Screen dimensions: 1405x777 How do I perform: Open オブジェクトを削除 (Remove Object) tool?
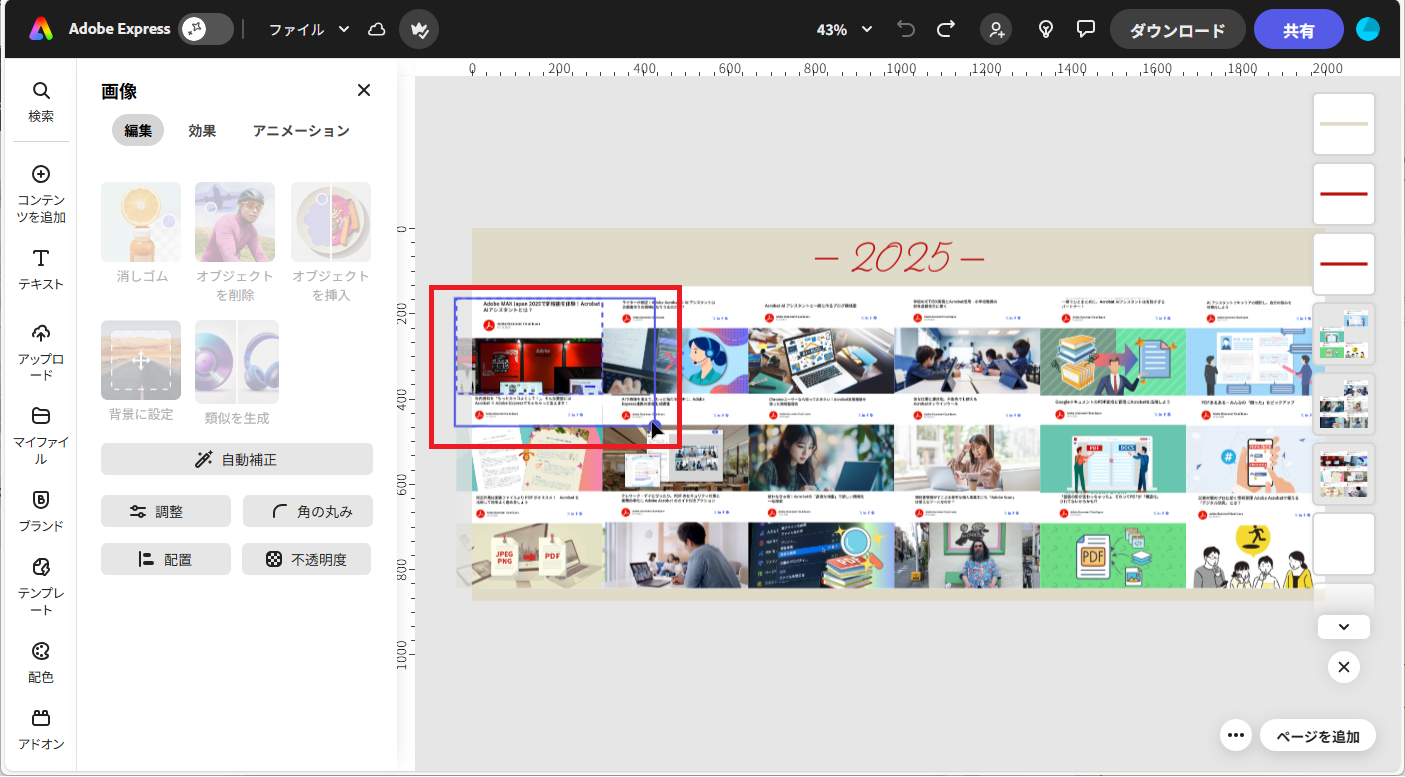[x=234, y=234]
